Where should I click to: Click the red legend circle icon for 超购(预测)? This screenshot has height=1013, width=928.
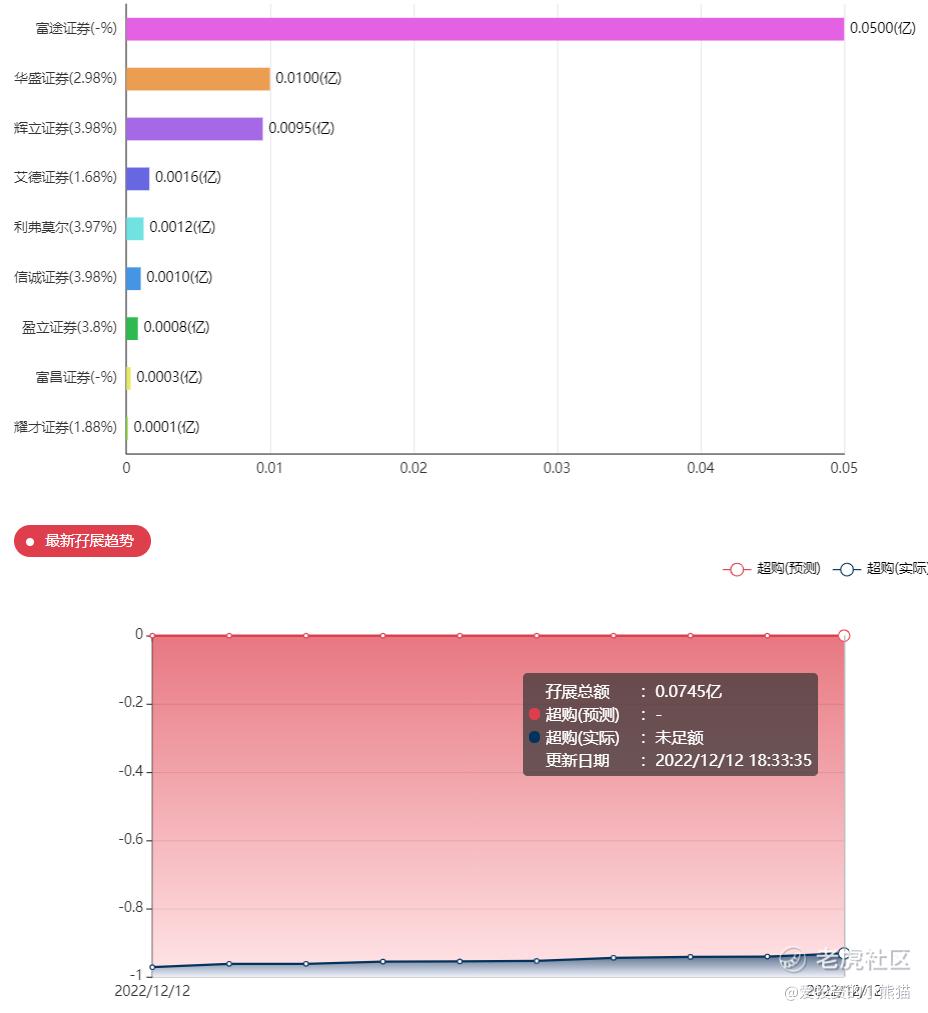(736, 569)
